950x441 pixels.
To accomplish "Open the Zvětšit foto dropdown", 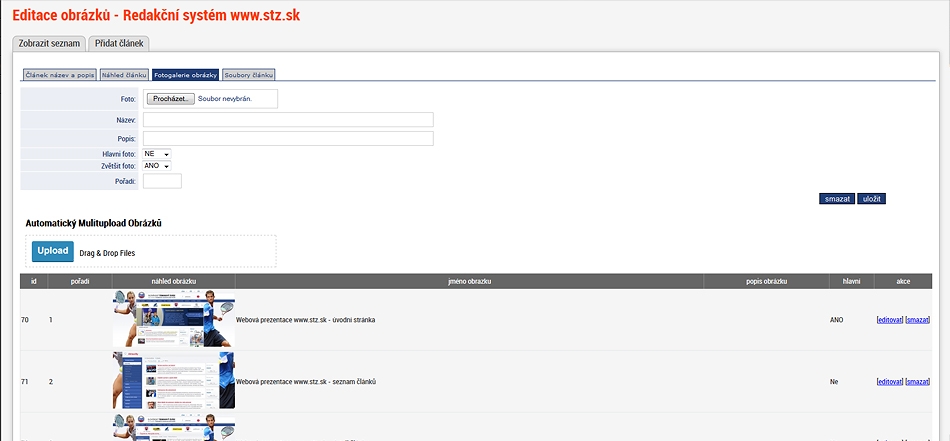I will point(156,165).
